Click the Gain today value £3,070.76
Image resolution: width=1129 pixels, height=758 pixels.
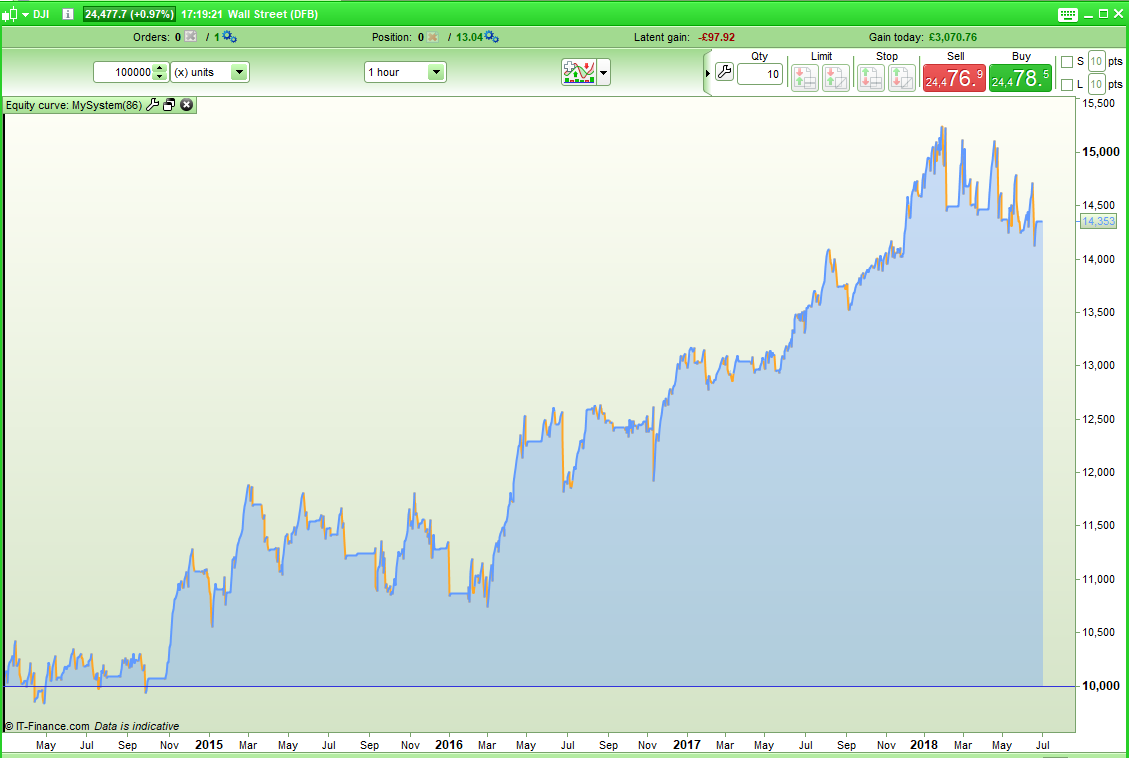click(x=953, y=37)
